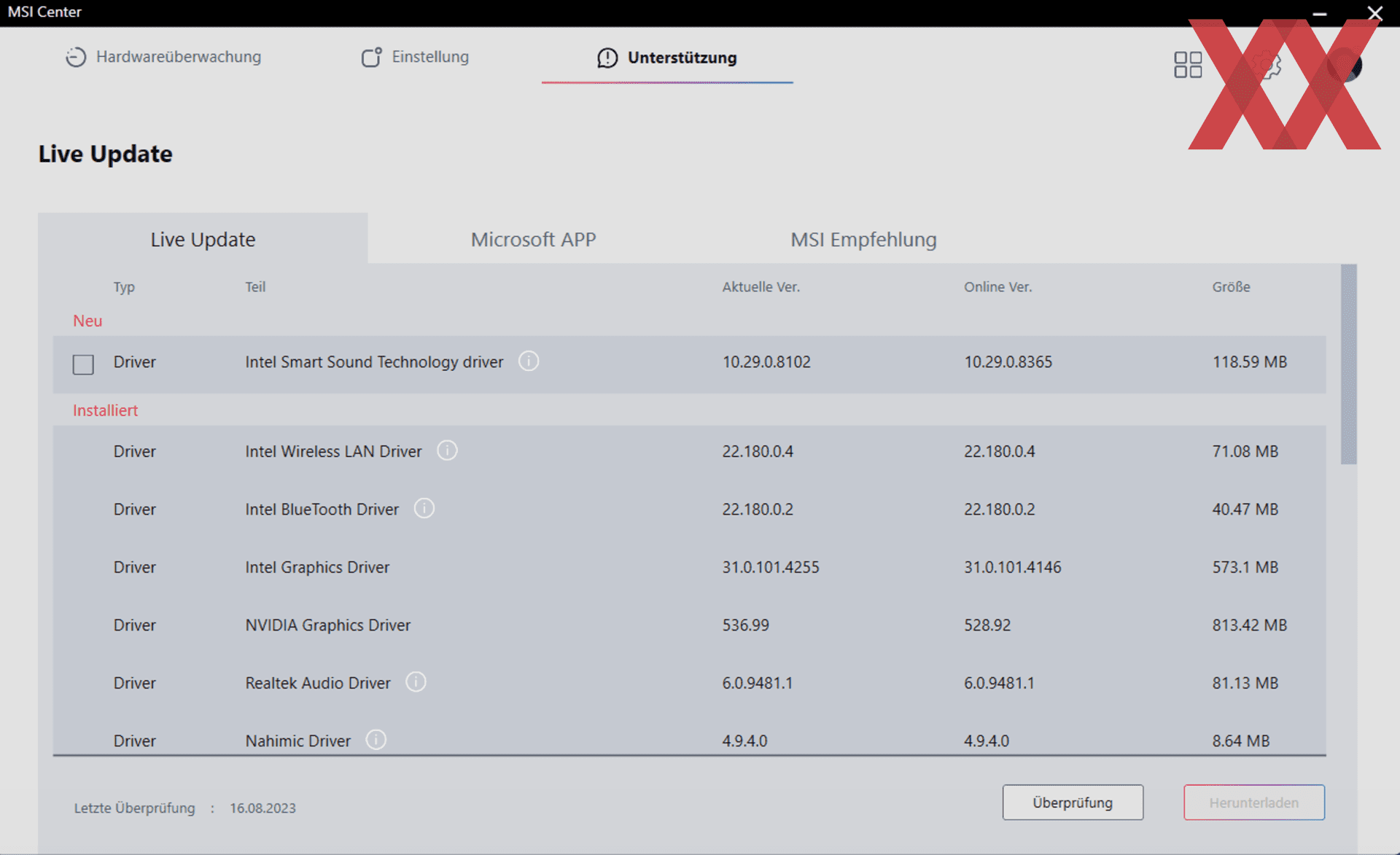
Task: Select the Live Update sub-tab
Action: 203,239
